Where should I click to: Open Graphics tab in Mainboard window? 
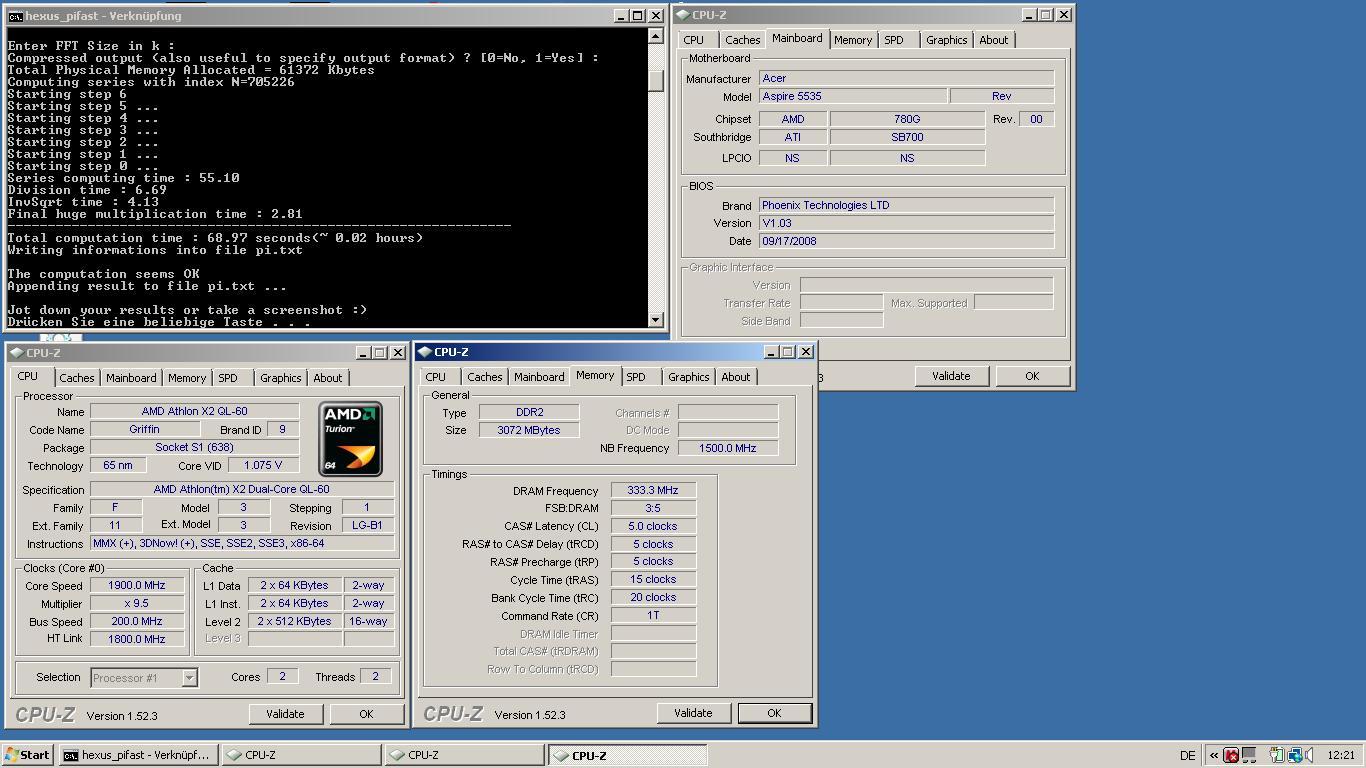coord(946,40)
